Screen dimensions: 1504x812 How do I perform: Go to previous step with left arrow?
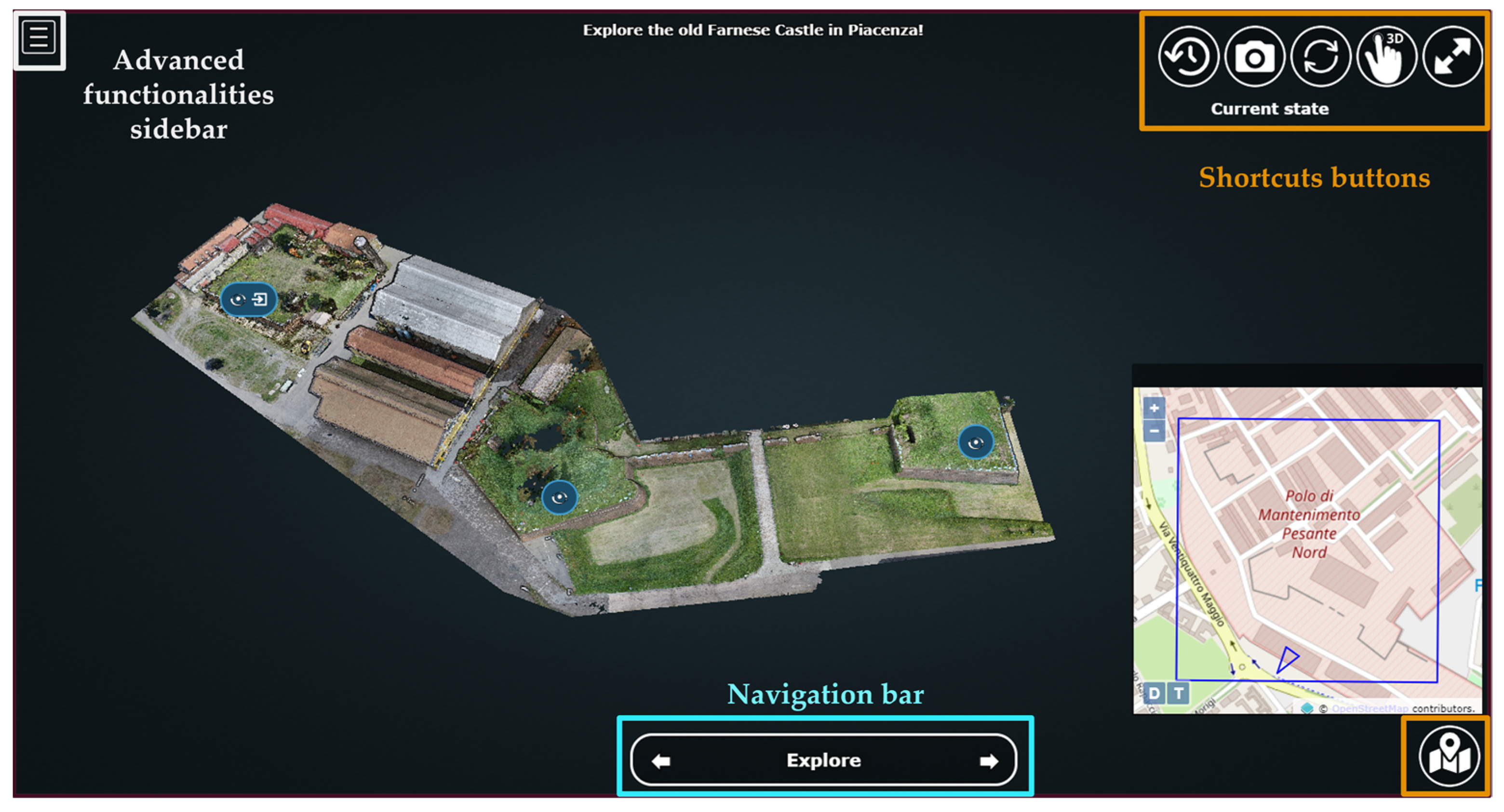coord(661,760)
